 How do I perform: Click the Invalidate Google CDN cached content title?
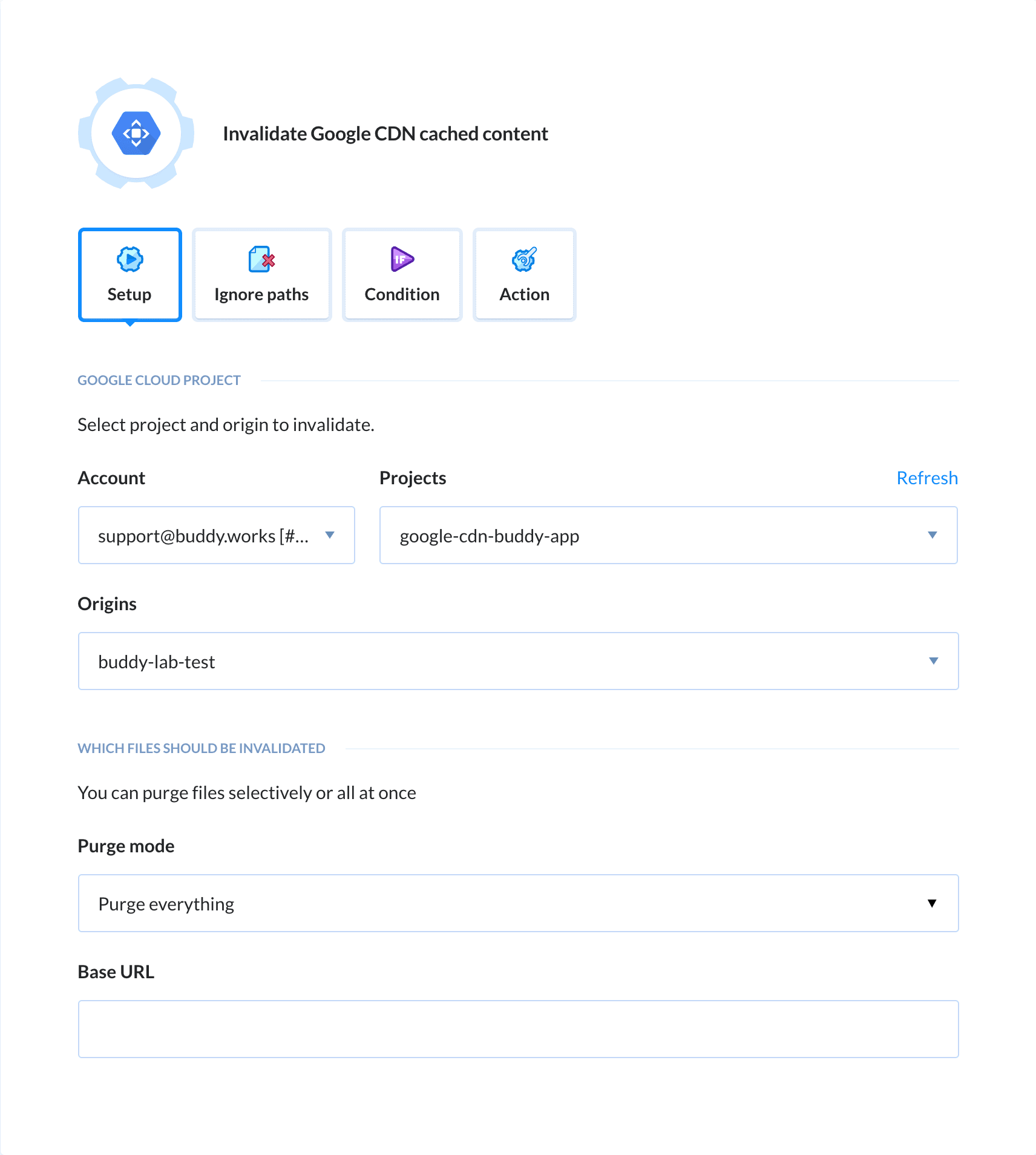coord(386,133)
